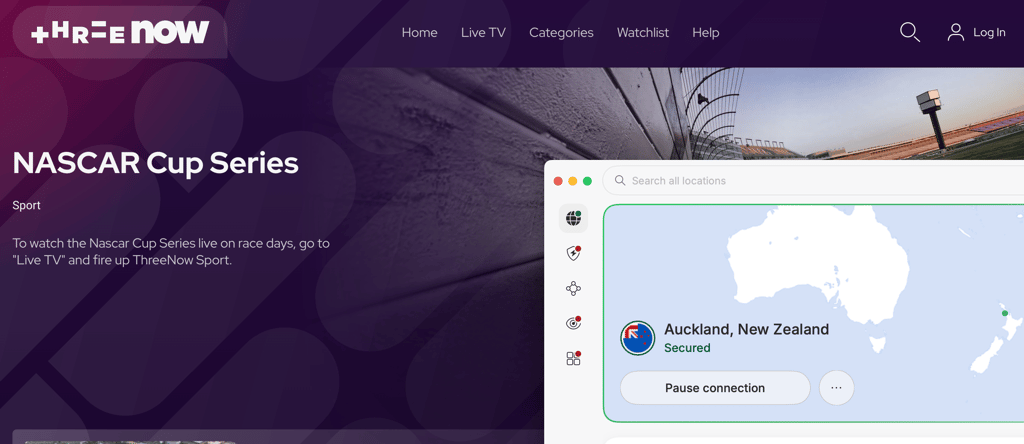Image resolution: width=1024 pixels, height=444 pixels.
Task: Open the VPN apps grid icon
Action: coord(573,358)
